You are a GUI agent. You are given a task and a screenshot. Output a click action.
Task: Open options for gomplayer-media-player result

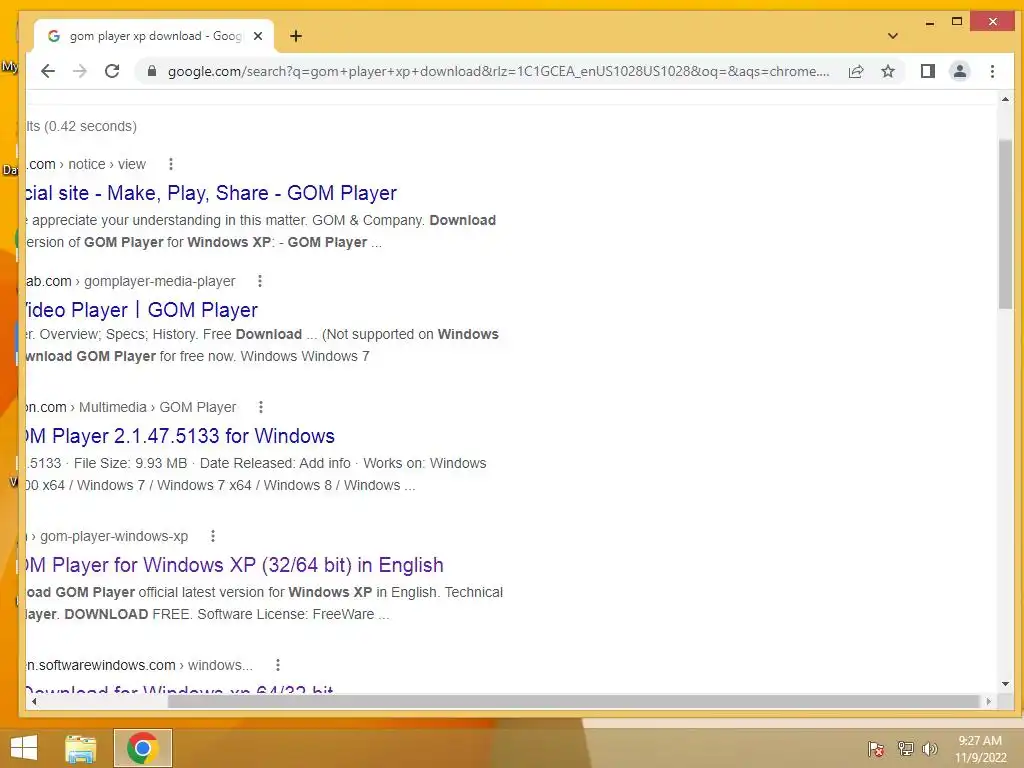(260, 281)
